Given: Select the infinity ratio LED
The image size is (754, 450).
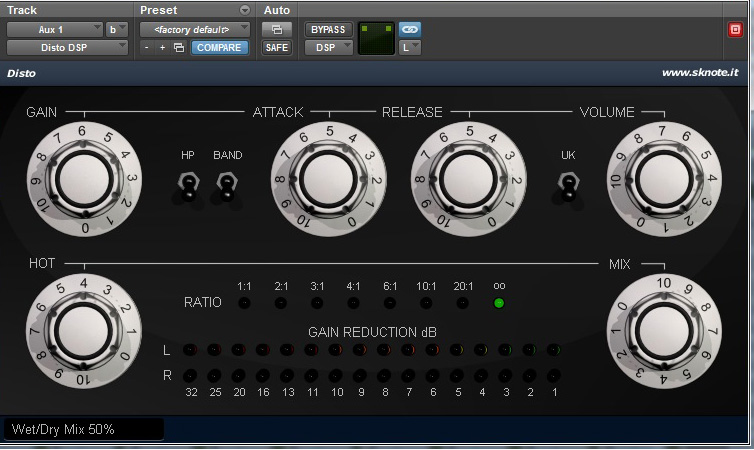Looking at the screenshot, I should click(x=499, y=302).
